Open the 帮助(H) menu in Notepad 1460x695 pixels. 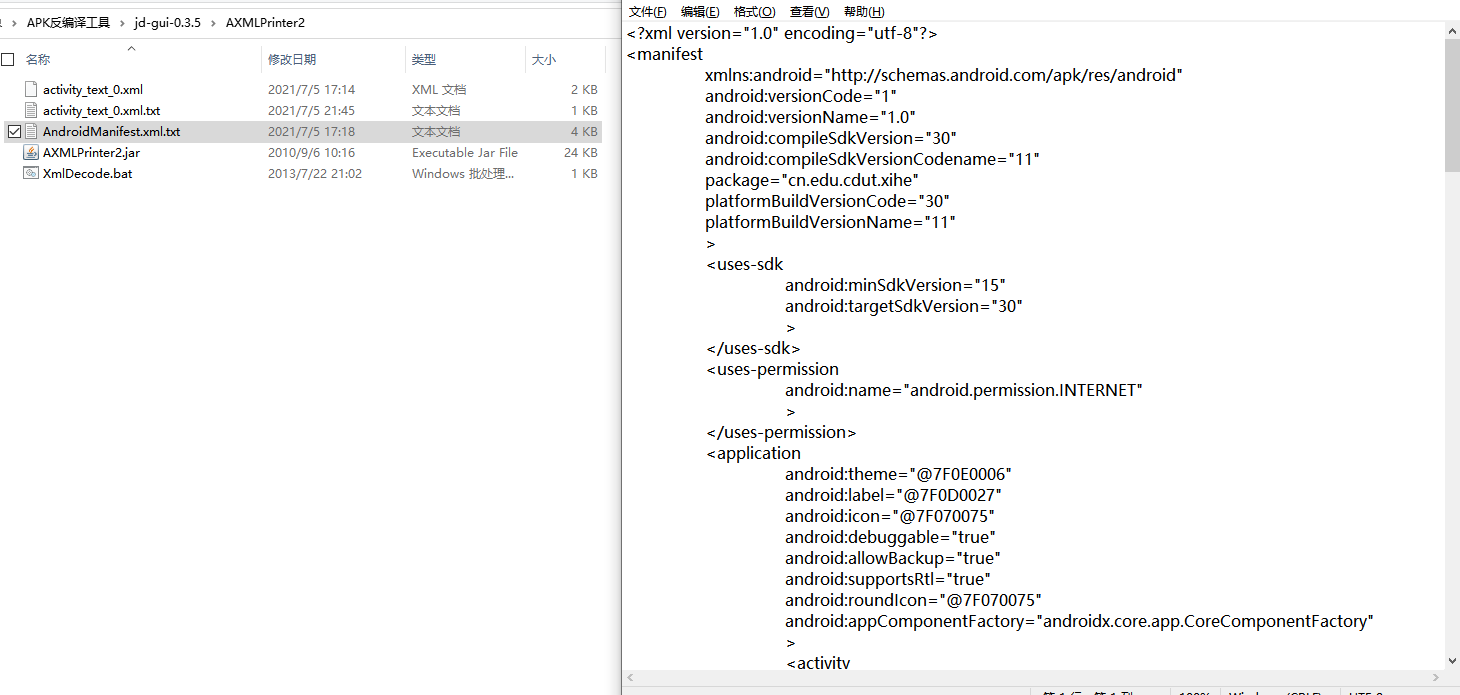pos(864,12)
